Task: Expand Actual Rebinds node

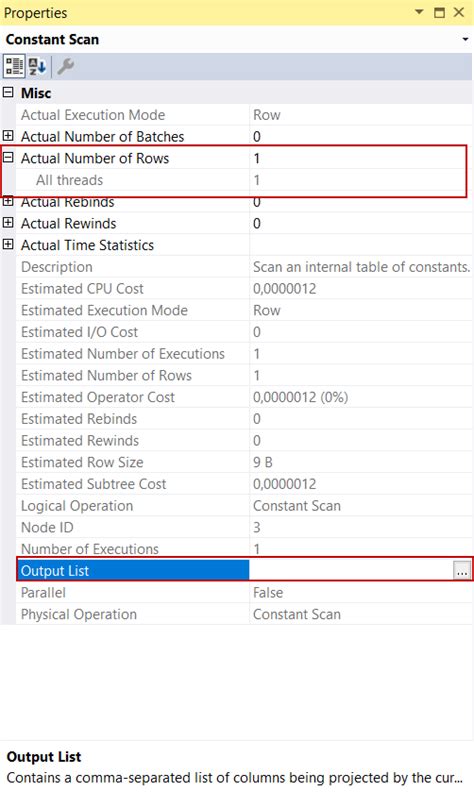Action: point(8,202)
